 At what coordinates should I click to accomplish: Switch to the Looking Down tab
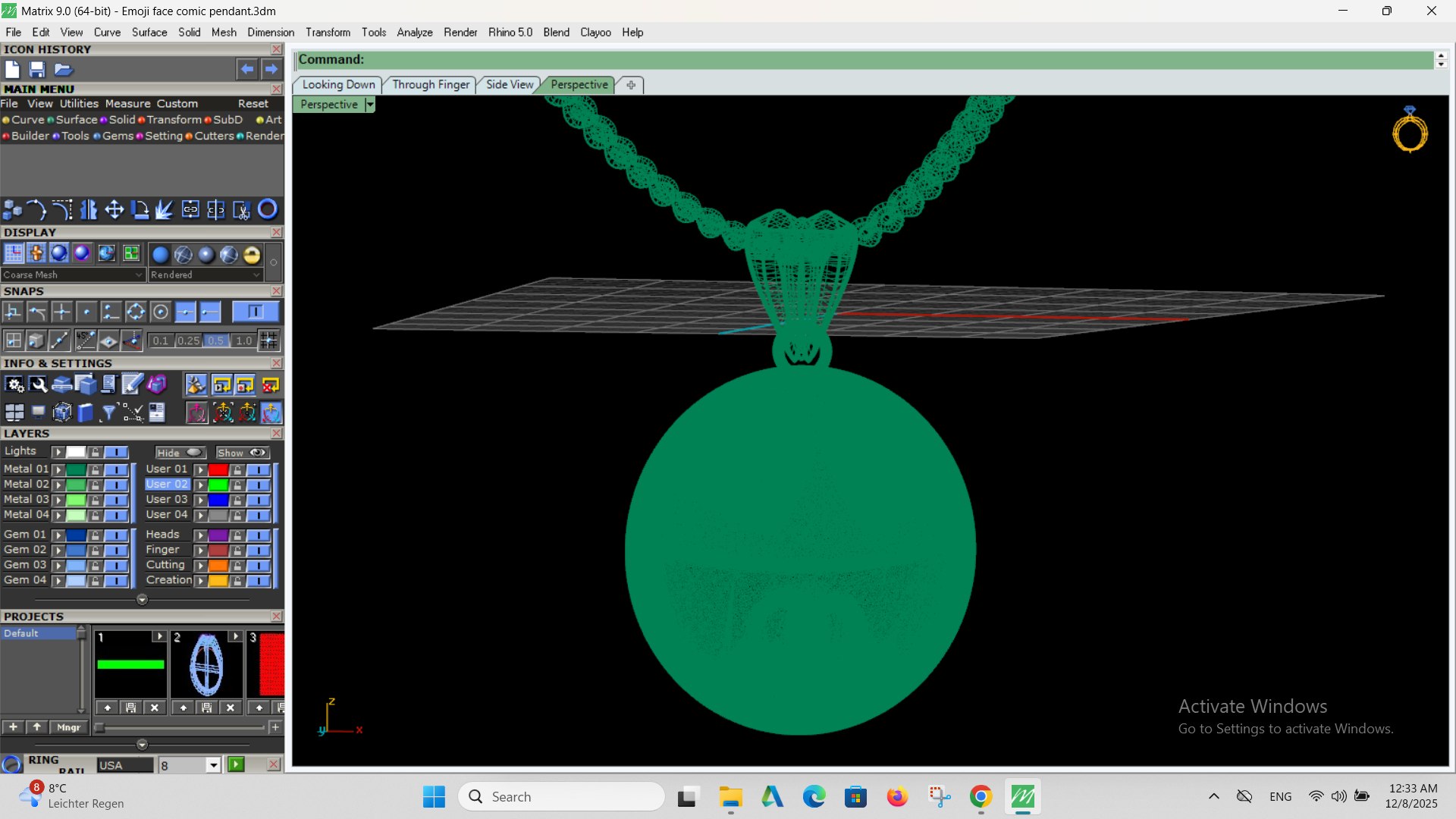338,85
